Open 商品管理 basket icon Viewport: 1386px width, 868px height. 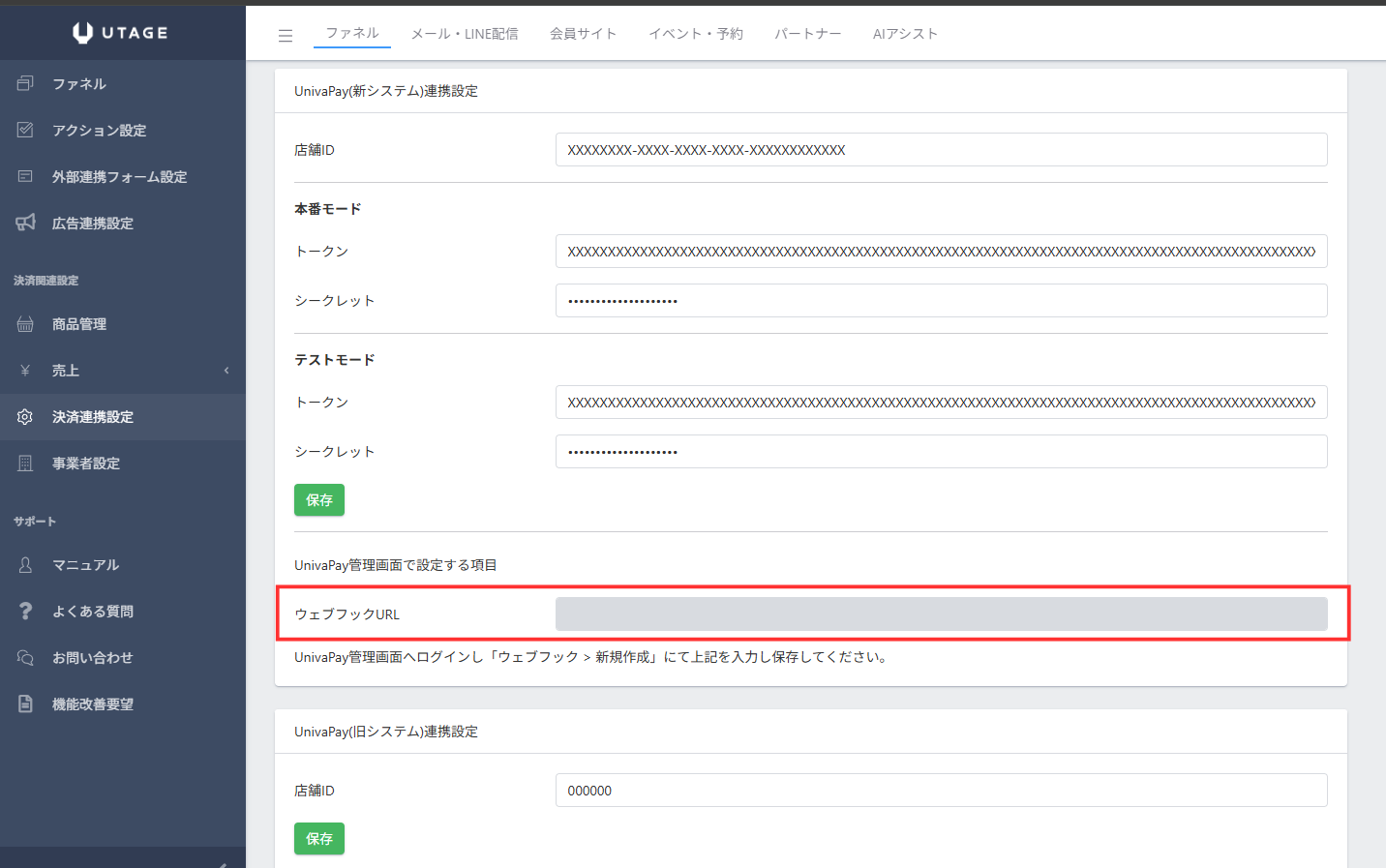25,324
